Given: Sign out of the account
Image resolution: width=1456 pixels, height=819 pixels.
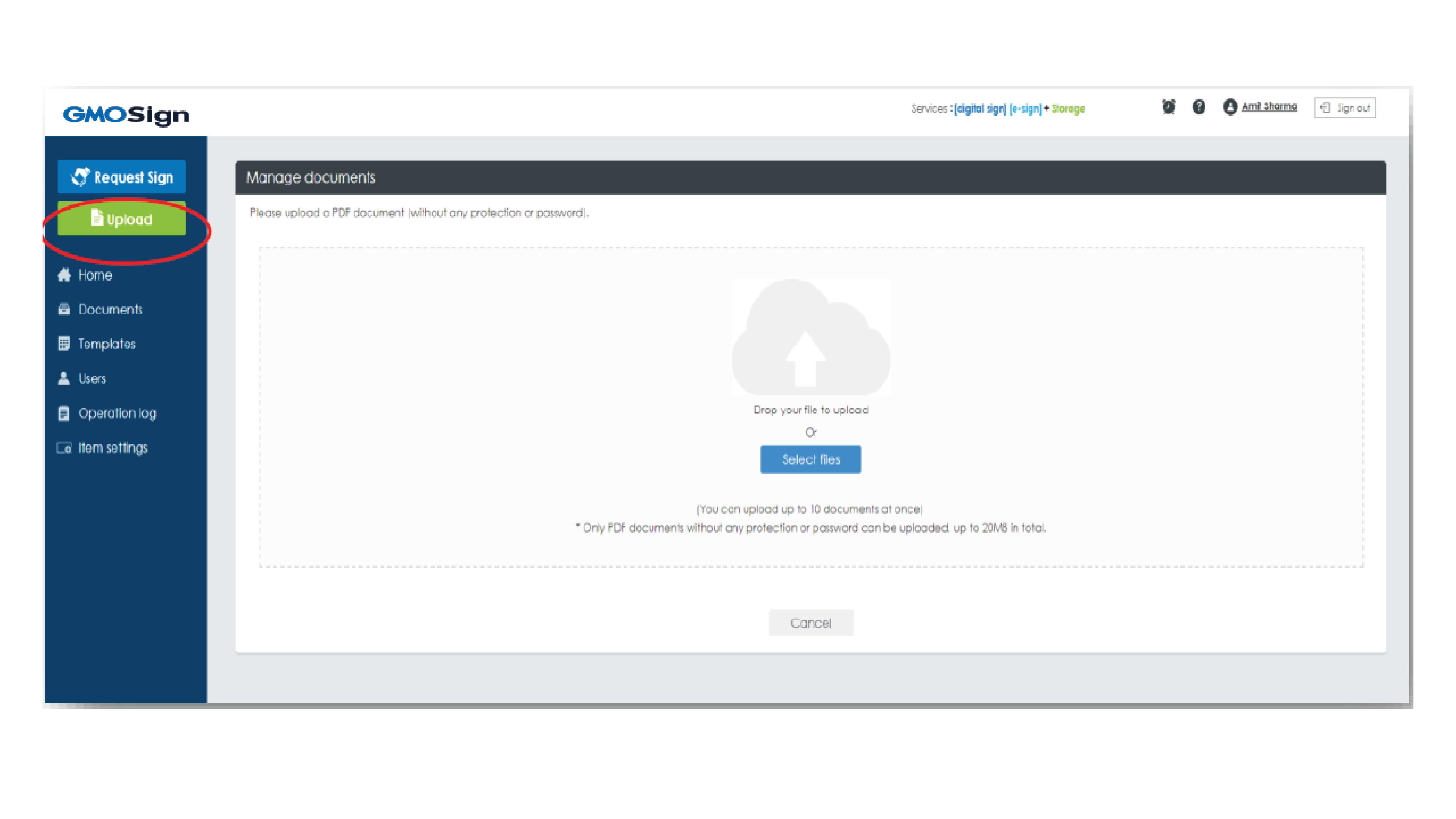Looking at the screenshot, I should coord(1345,108).
